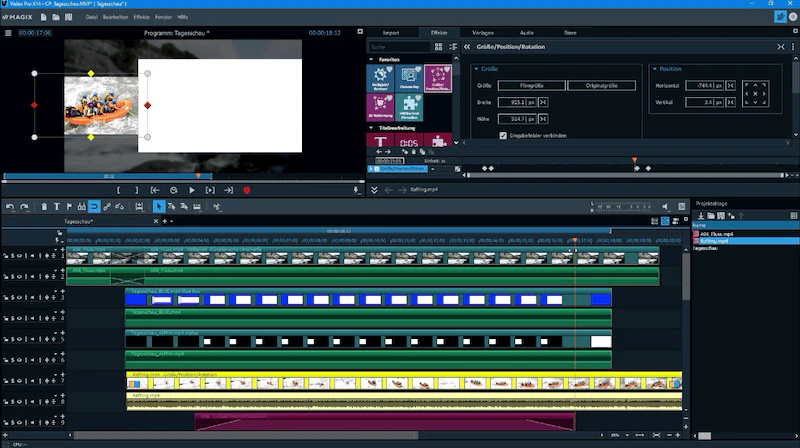Go back with the double chevron beside Größe/Position/Rotation
The height and width of the screenshot is (448, 800).
pyautogui.click(x=467, y=46)
